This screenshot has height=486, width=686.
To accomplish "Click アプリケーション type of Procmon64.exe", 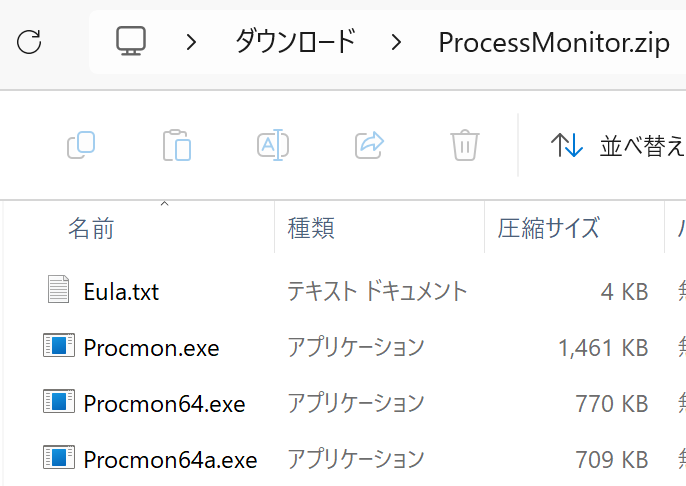I will pyautogui.click(x=356, y=403).
